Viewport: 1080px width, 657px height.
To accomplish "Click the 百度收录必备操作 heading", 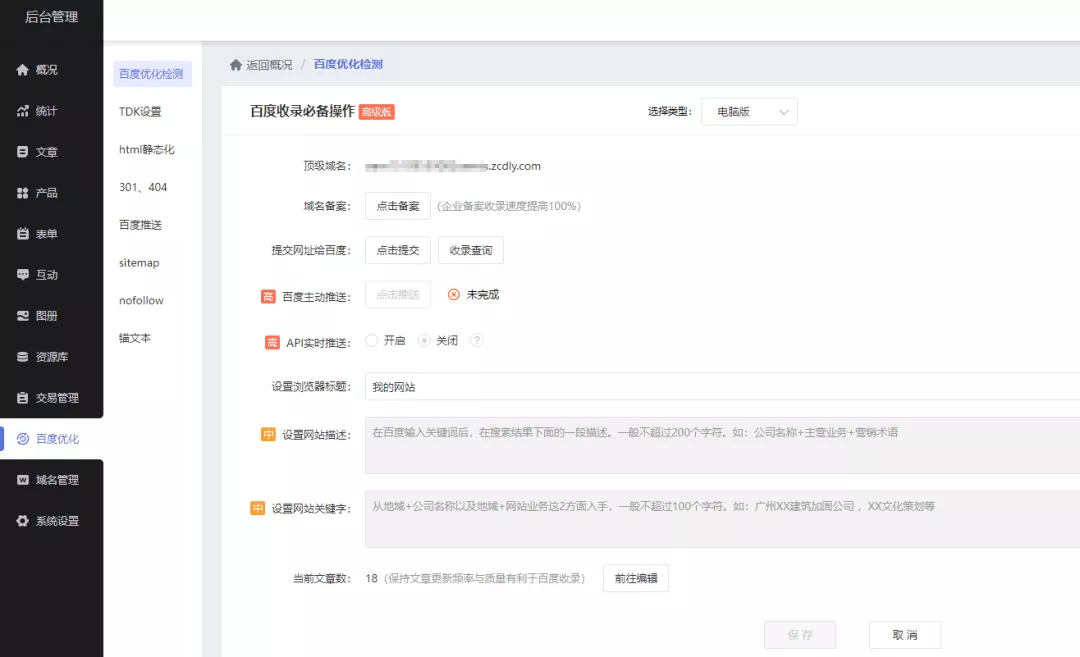I will pos(302,111).
